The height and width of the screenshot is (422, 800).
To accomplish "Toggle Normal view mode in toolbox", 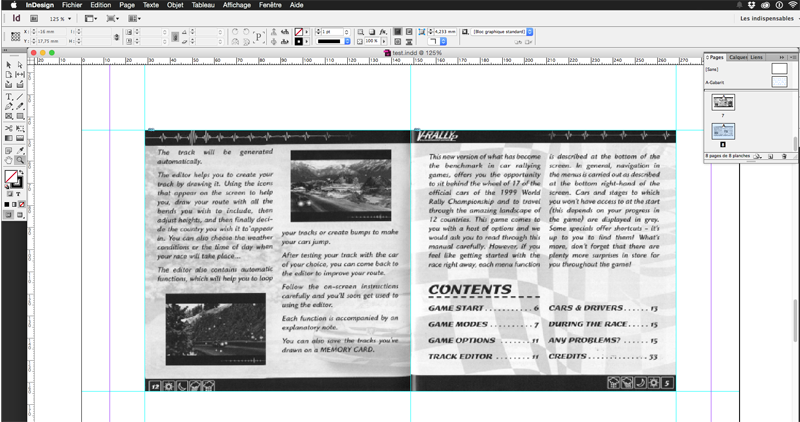I will pyautogui.click(x=9, y=215).
